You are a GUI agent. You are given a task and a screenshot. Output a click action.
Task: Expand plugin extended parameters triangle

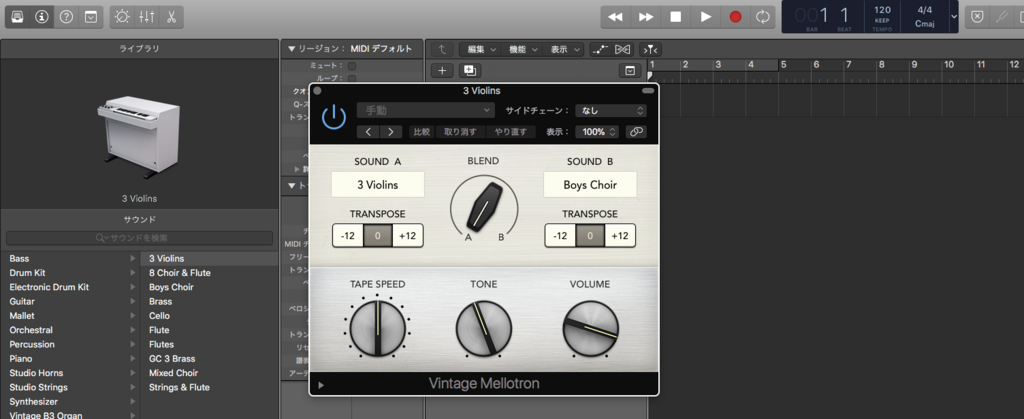pos(321,385)
